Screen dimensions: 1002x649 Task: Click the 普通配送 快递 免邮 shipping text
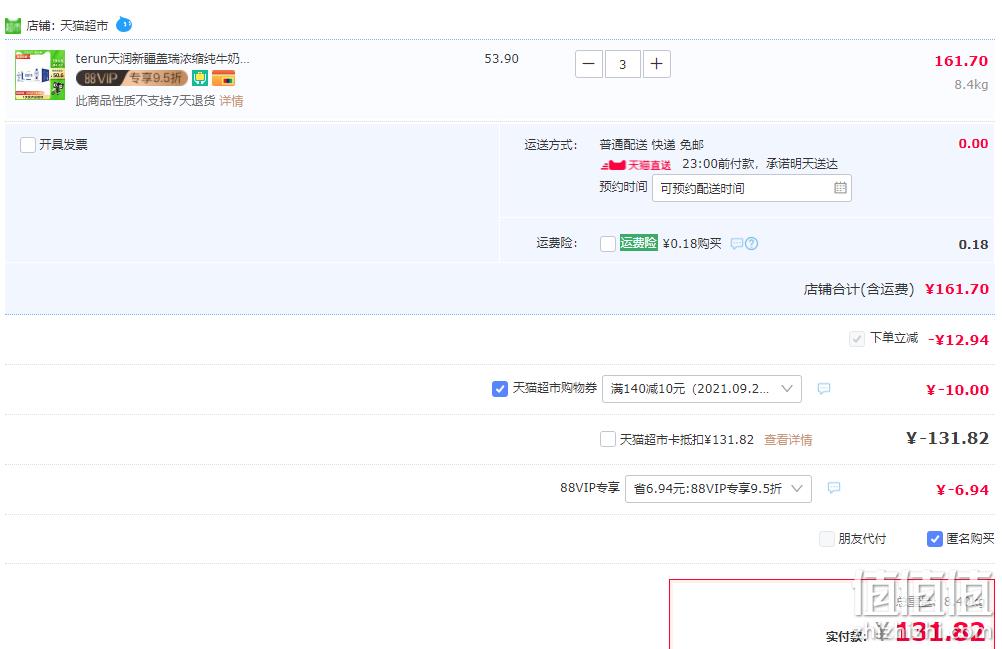(651, 145)
